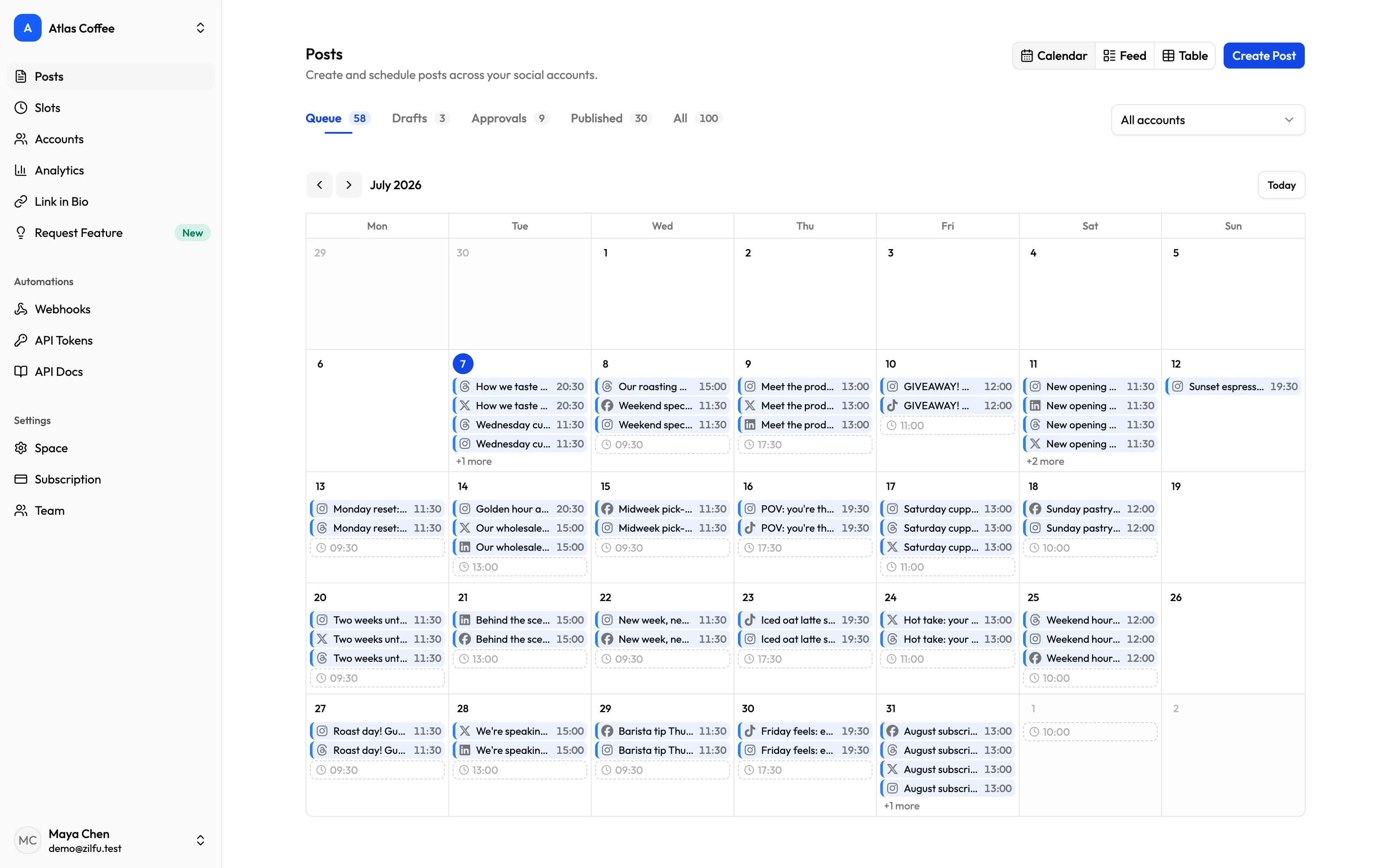Image resolution: width=1389 pixels, height=868 pixels.
Task: Open the TikTok 'Iced oat latte' post
Action: 805,620
